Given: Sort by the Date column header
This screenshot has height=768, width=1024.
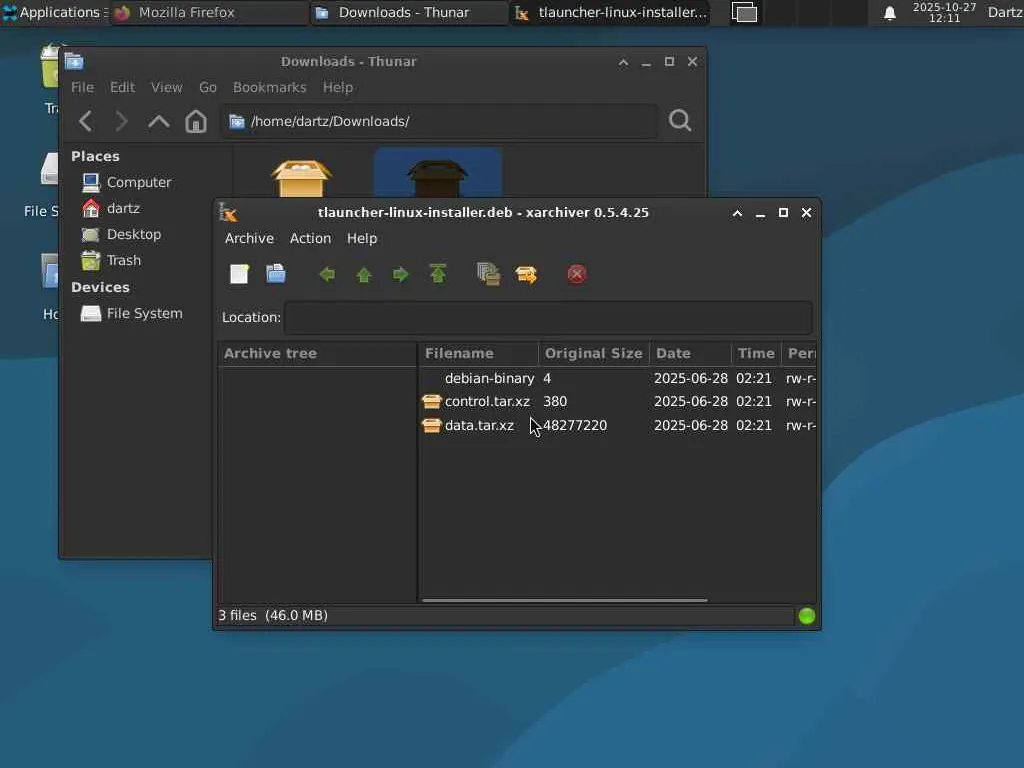Looking at the screenshot, I should click(x=690, y=353).
